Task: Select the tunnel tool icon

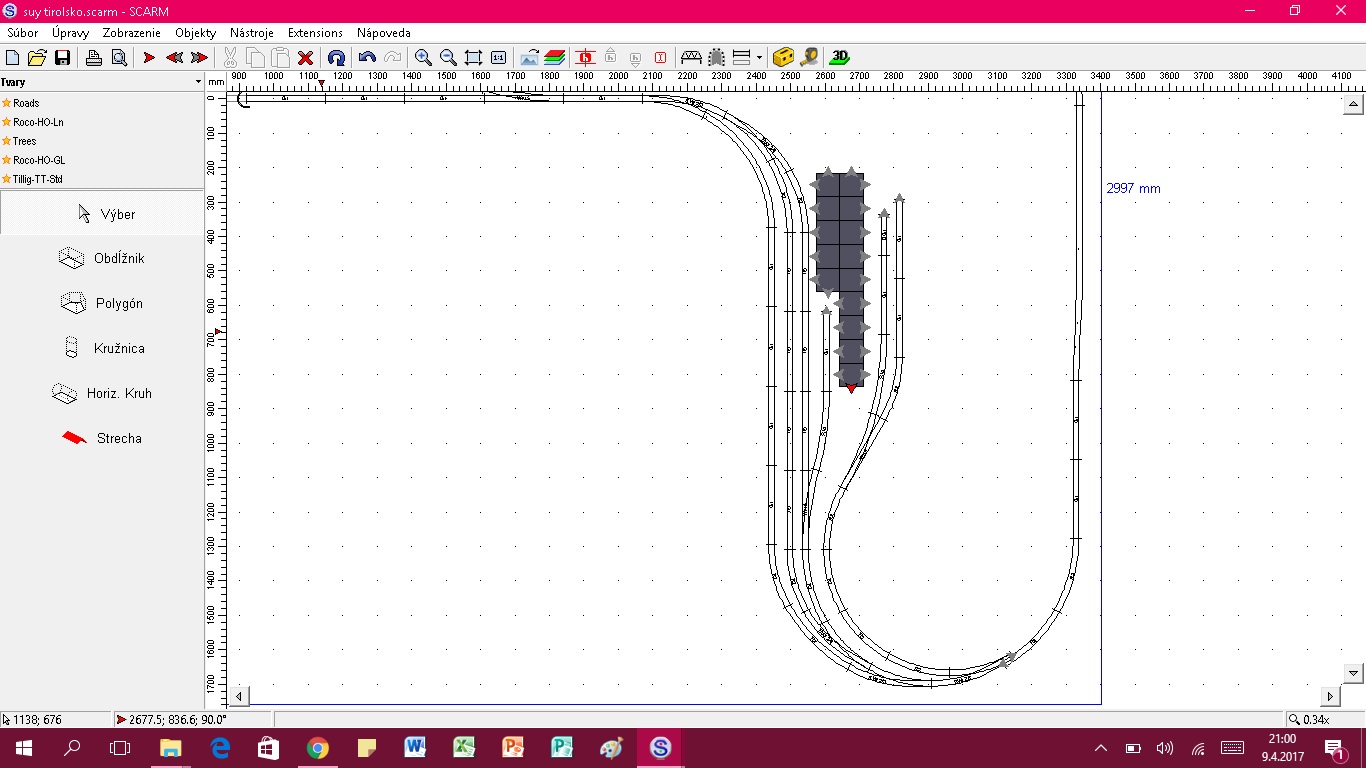Action: [717, 58]
